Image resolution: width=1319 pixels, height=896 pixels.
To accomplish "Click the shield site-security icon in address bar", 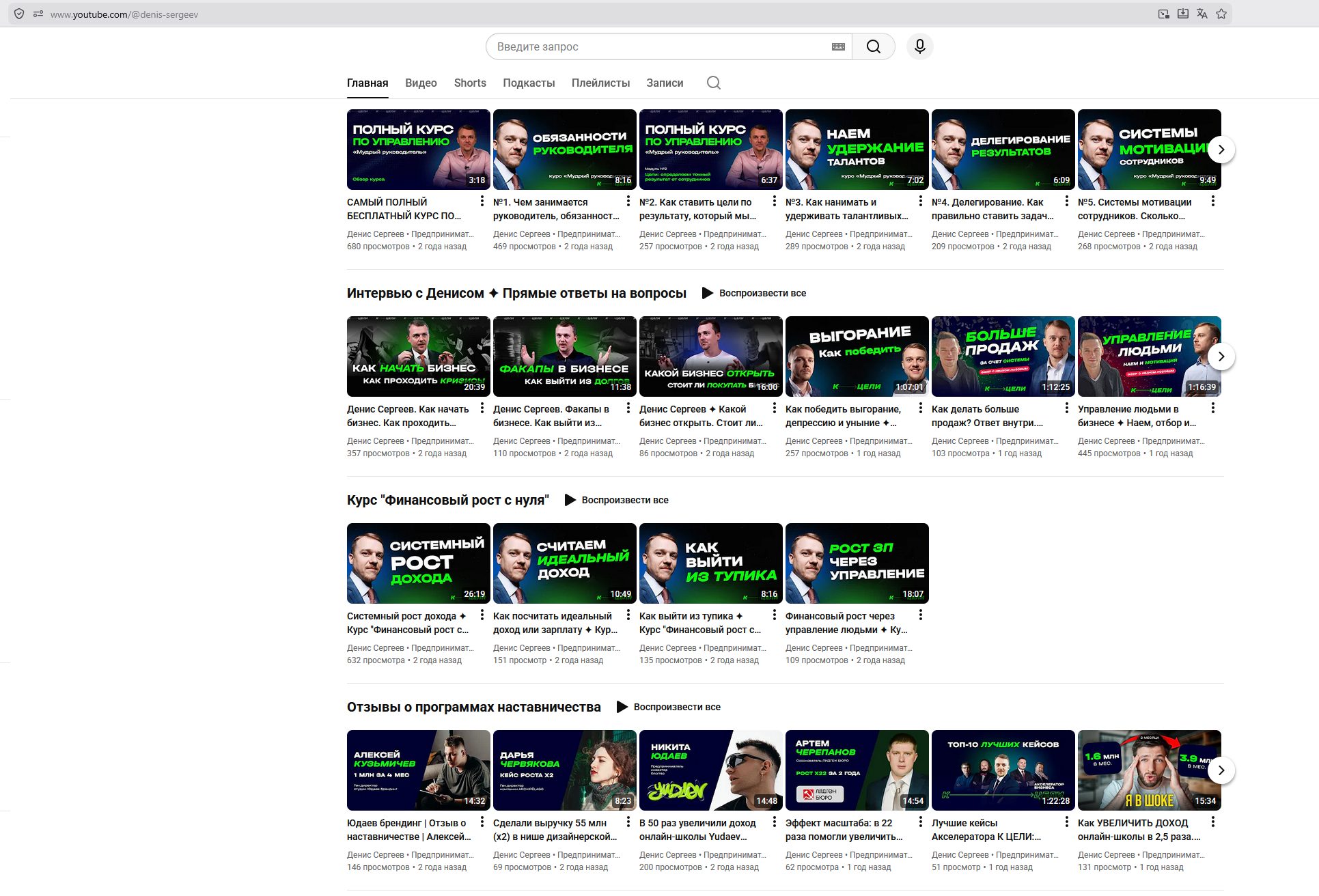I will [x=19, y=14].
